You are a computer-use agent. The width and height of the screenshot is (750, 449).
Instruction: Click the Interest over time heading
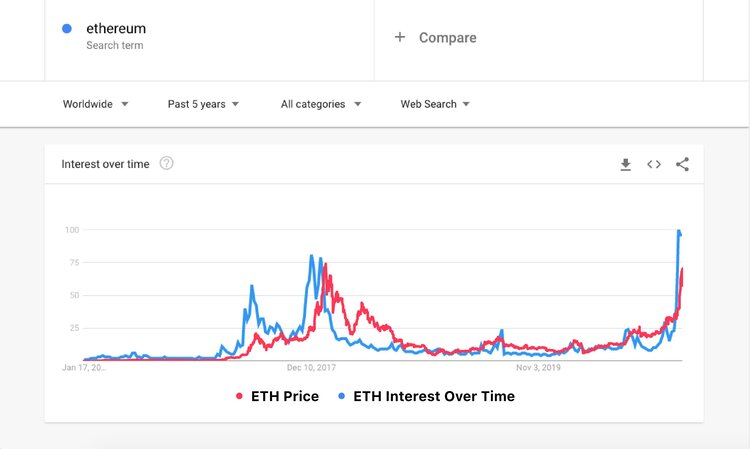pos(105,164)
